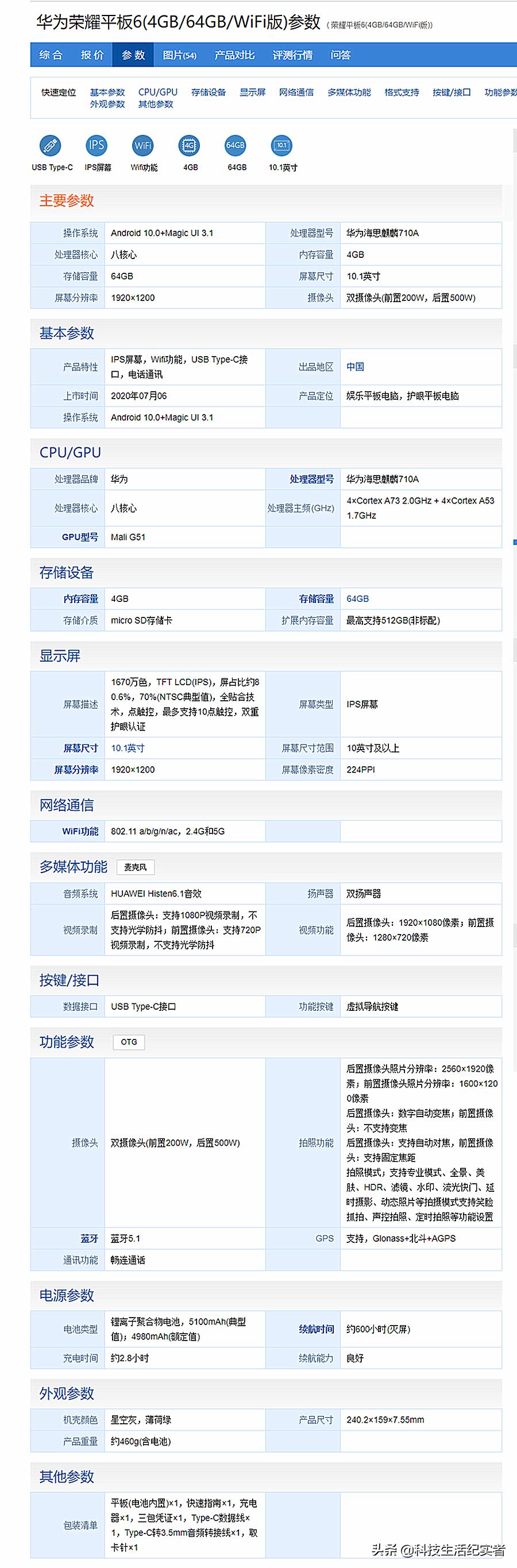Click the 10.1英寸 screen size link
The image size is (517, 1568).
[128, 748]
